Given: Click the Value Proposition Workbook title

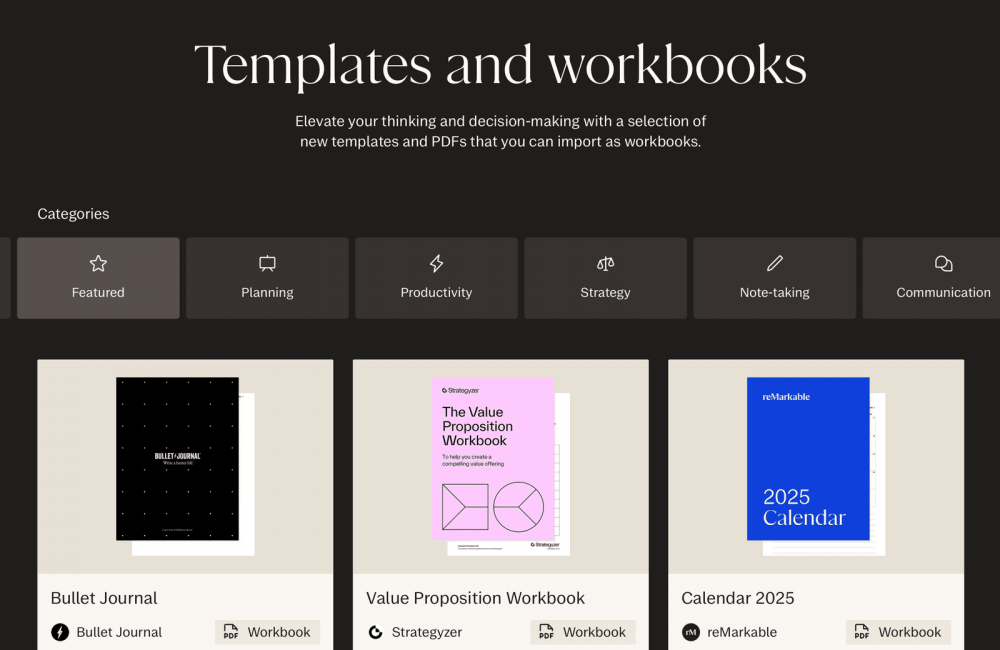Looking at the screenshot, I should (475, 598).
